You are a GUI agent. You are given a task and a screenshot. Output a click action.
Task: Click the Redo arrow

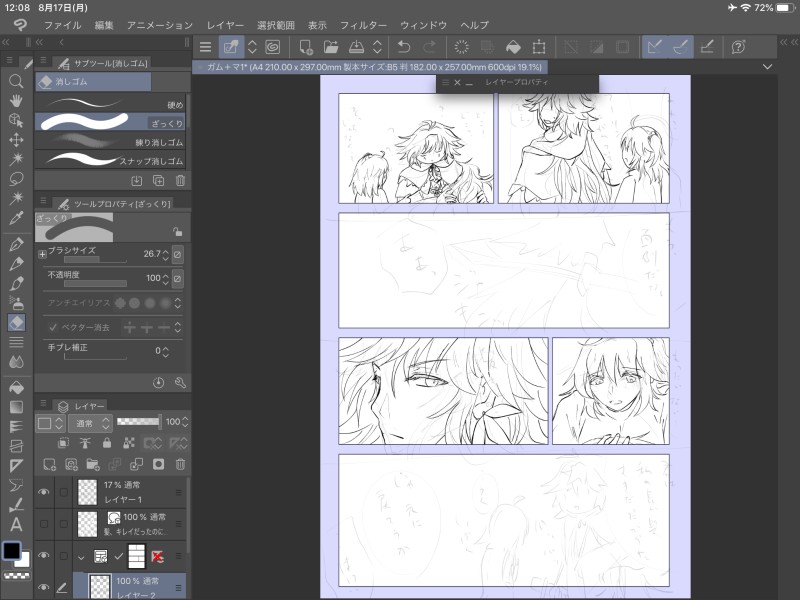pos(430,47)
